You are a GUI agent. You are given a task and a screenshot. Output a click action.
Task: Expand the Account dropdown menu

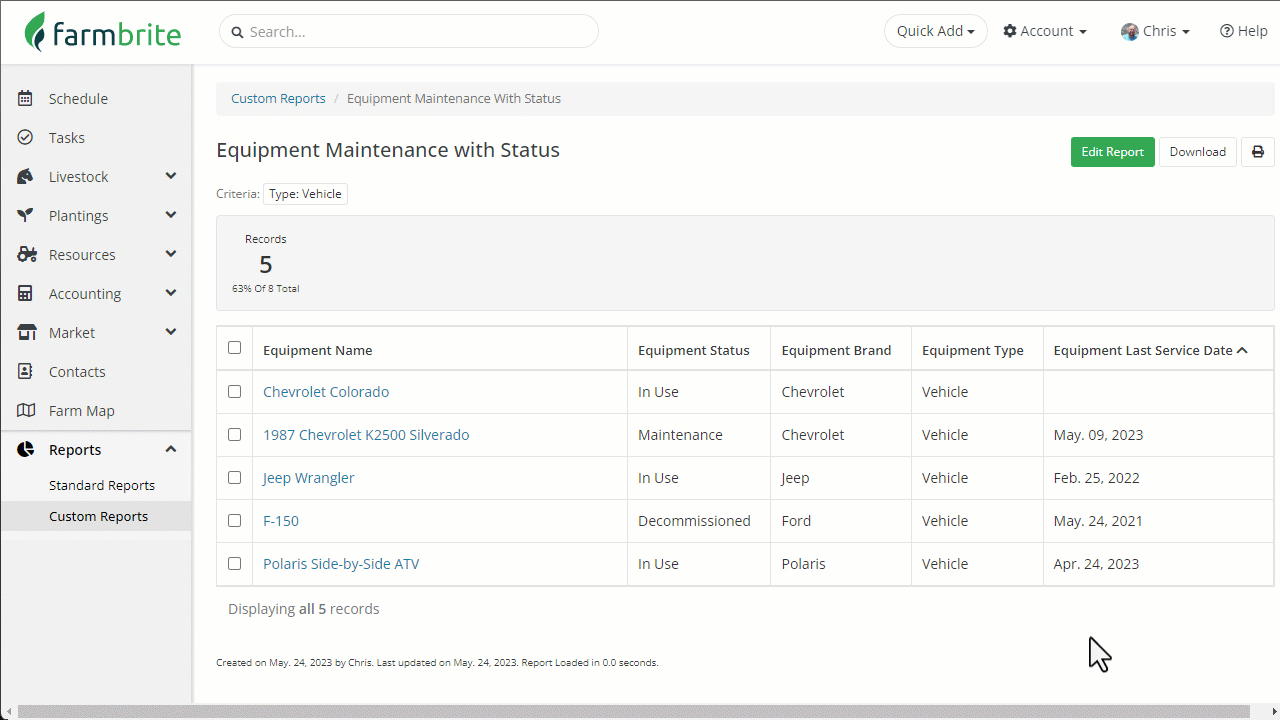coord(1045,31)
